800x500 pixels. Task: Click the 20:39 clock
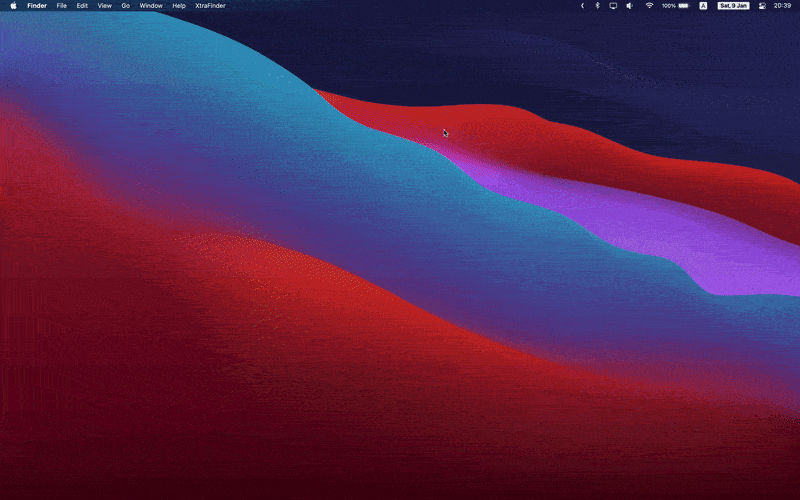[782, 6]
